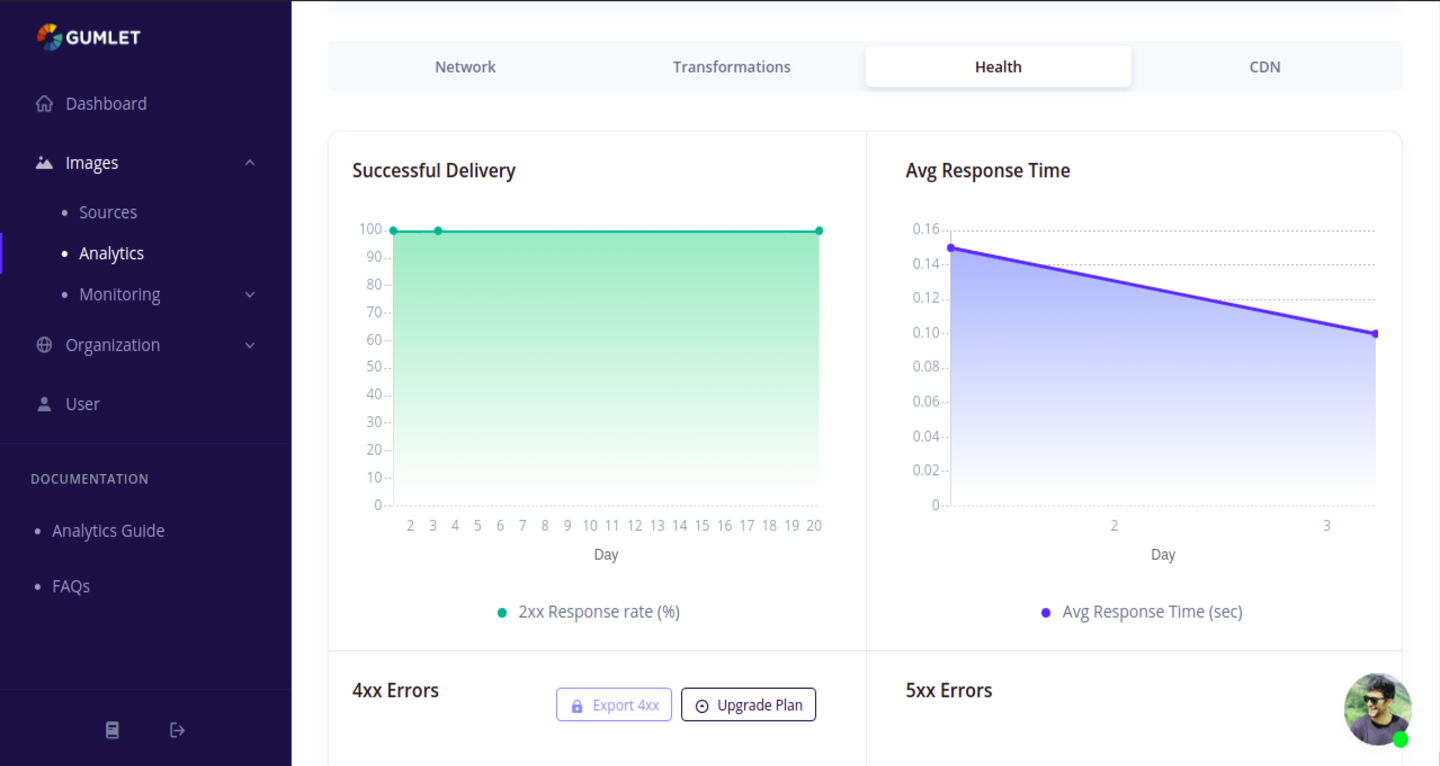Click the Upgrade Plan button

(x=749, y=705)
